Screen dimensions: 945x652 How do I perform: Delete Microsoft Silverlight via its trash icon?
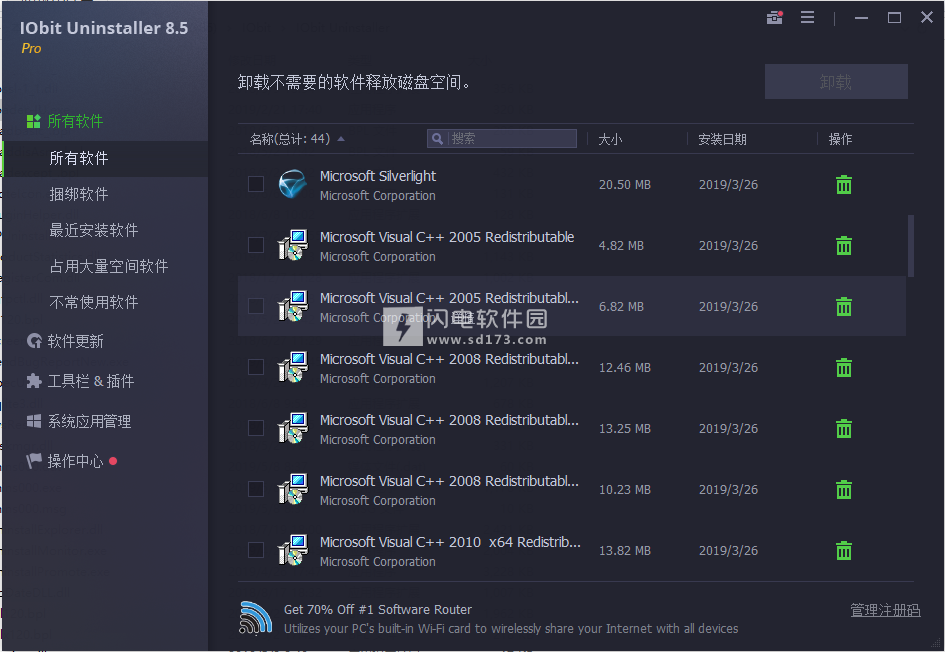tap(844, 184)
